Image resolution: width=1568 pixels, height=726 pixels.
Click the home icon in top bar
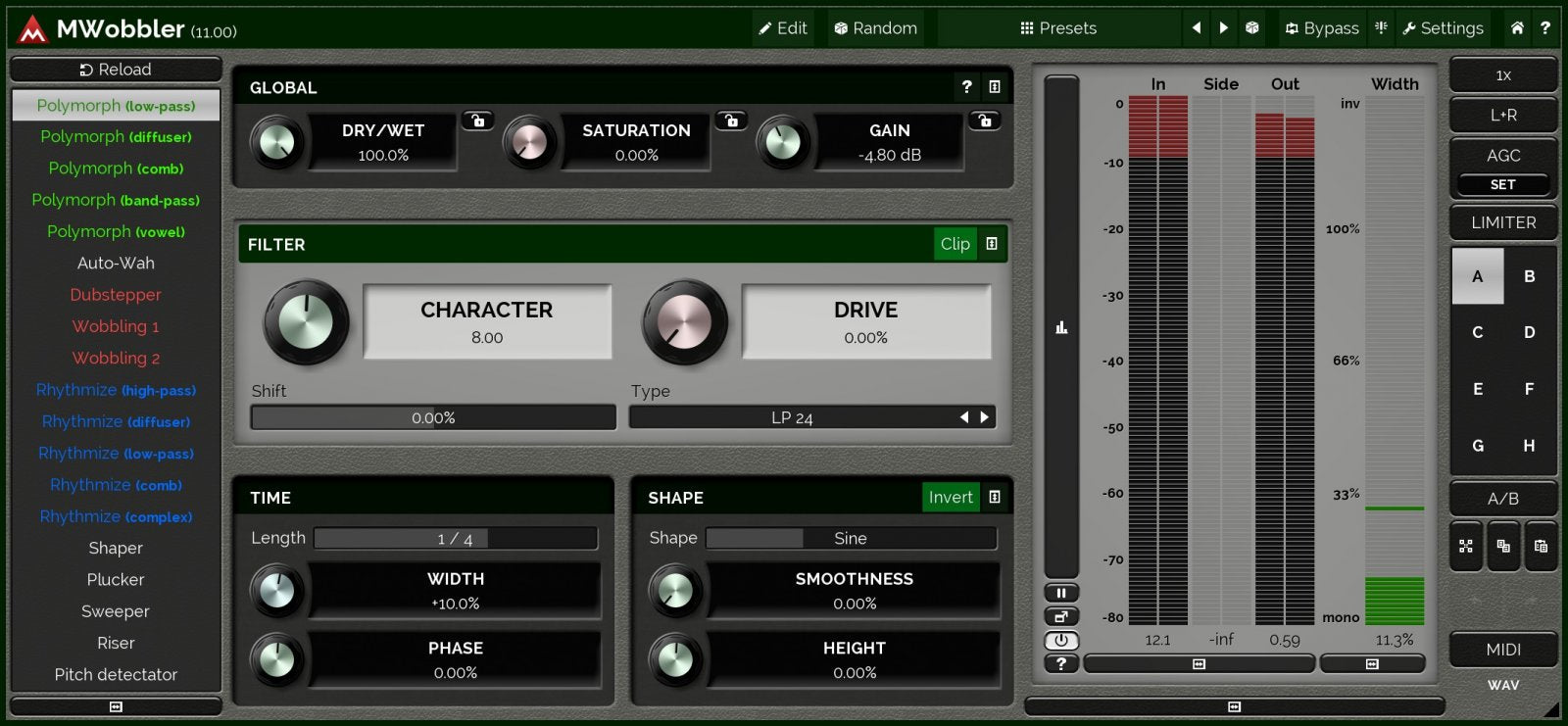pyautogui.click(x=1516, y=28)
